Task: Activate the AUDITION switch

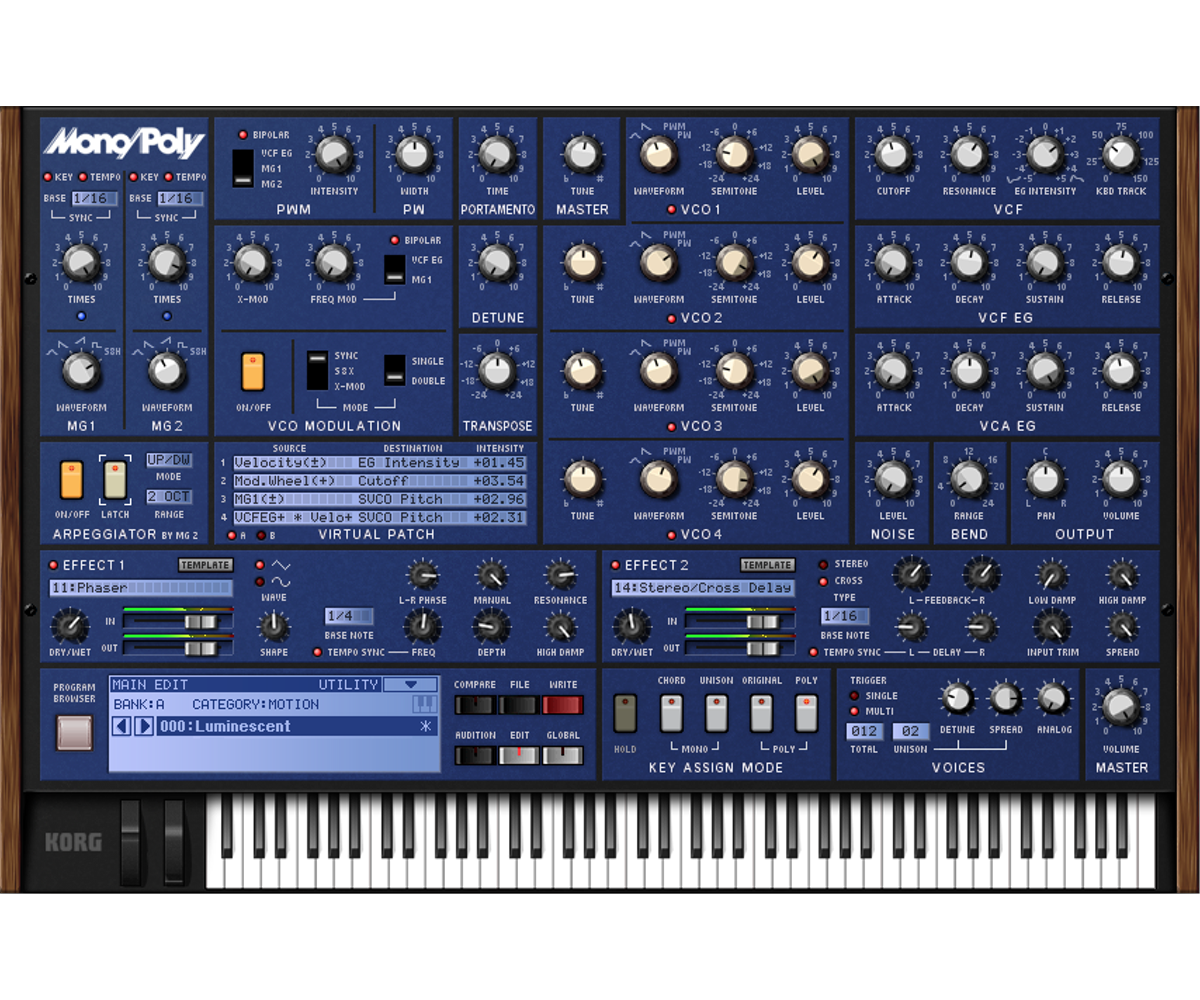Action: pyautogui.click(x=474, y=755)
